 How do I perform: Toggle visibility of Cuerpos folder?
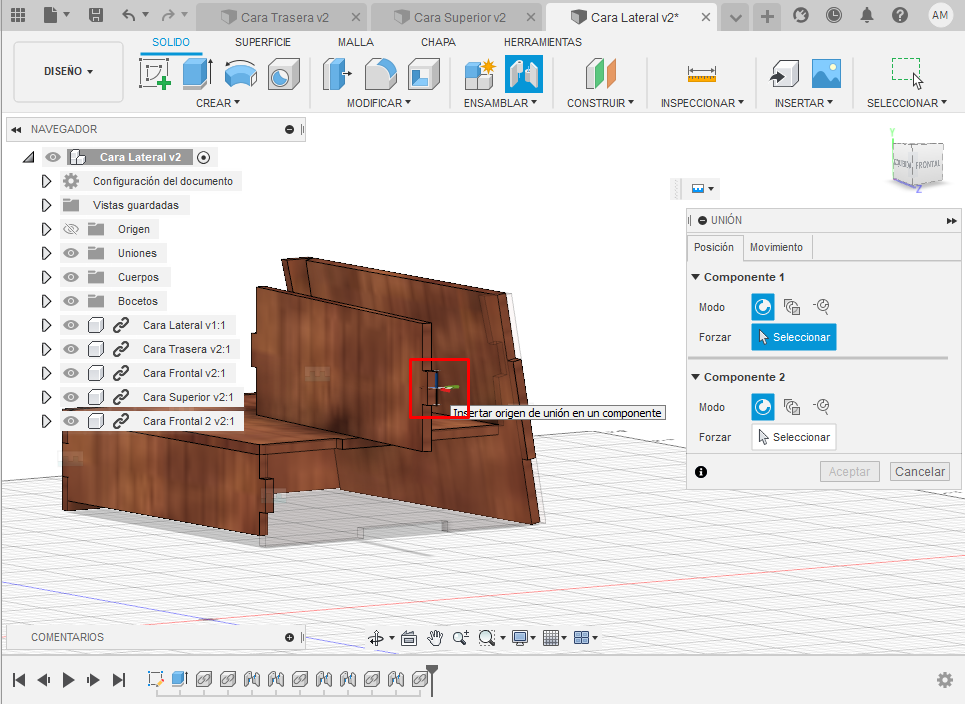[x=71, y=277]
